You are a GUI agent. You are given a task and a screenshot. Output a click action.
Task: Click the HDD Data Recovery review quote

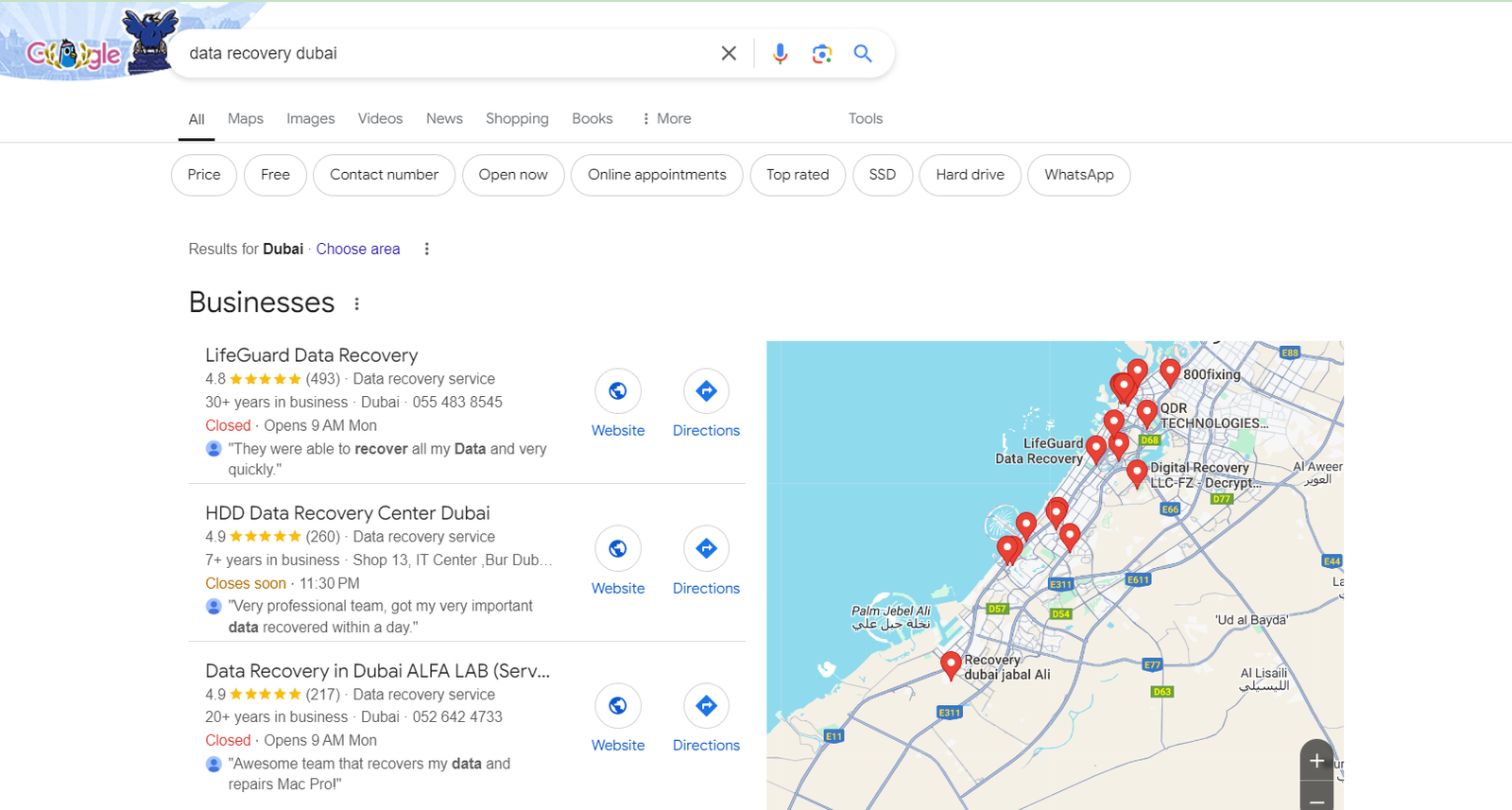(381, 617)
